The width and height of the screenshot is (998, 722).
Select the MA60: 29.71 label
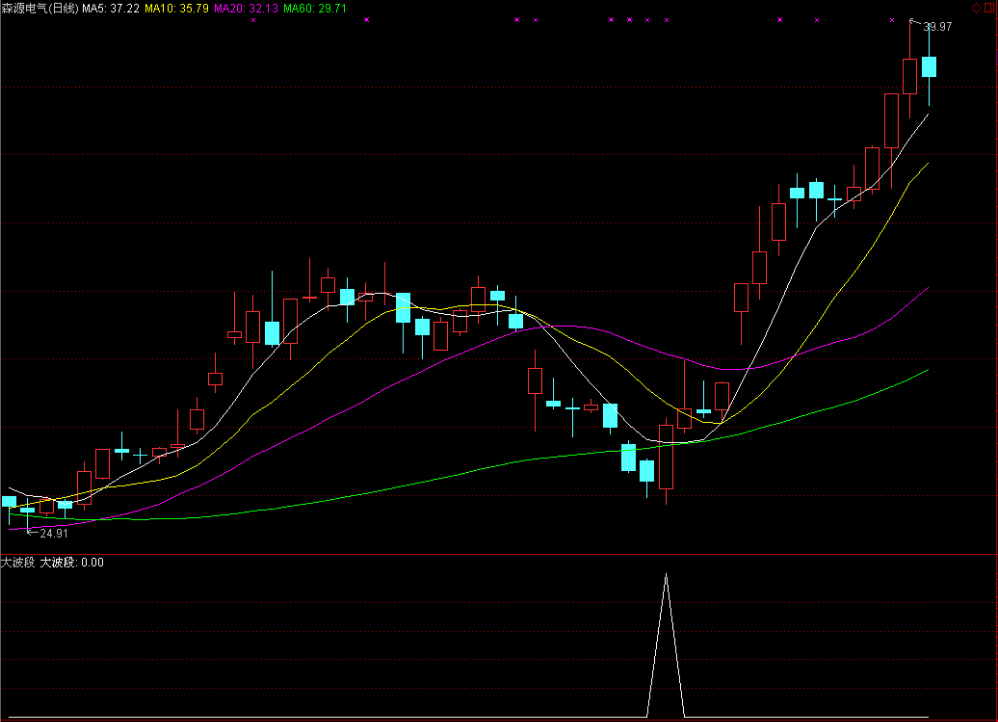pos(314,8)
